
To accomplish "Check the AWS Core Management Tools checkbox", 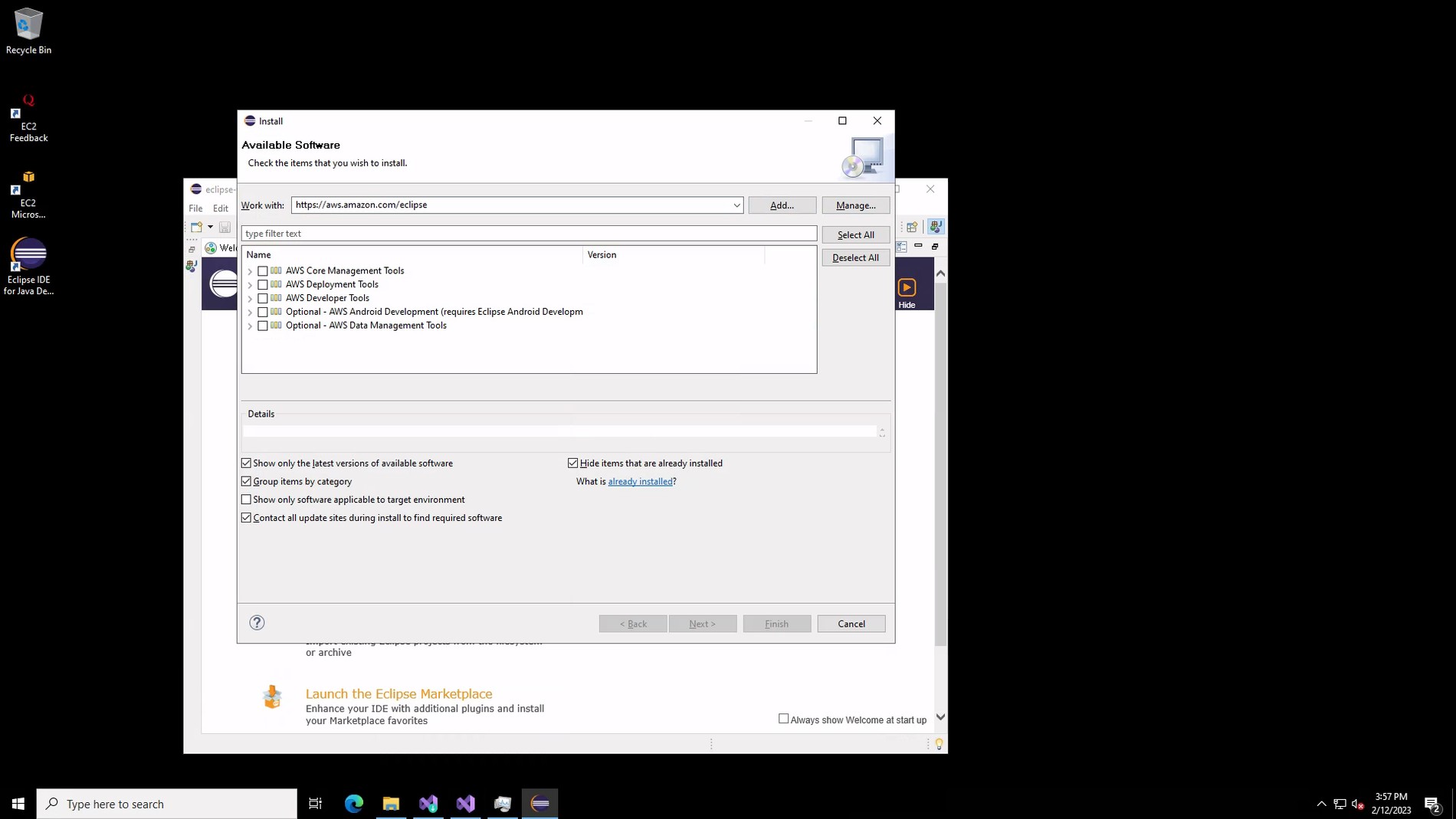I will pos(263,271).
